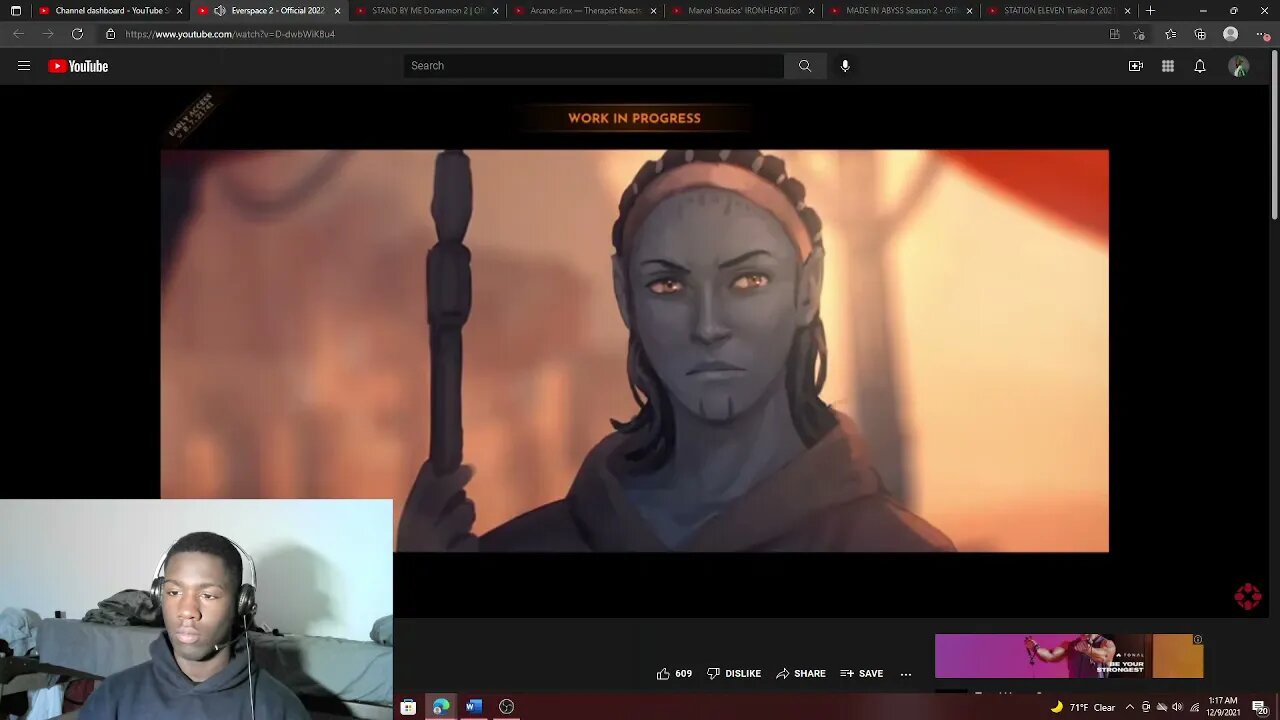
Task: View site information via lock icon
Action: point(110,34)
